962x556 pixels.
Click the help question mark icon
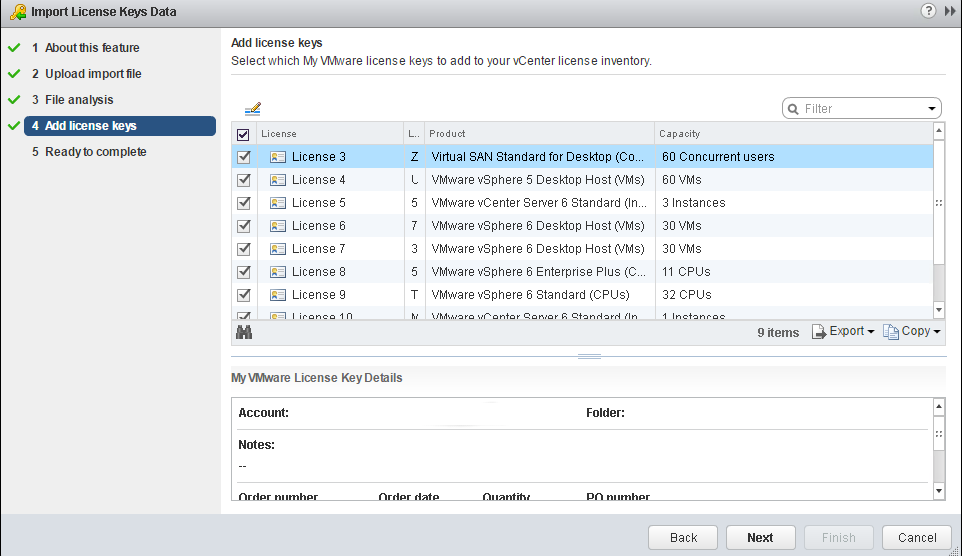pos(928,10)
